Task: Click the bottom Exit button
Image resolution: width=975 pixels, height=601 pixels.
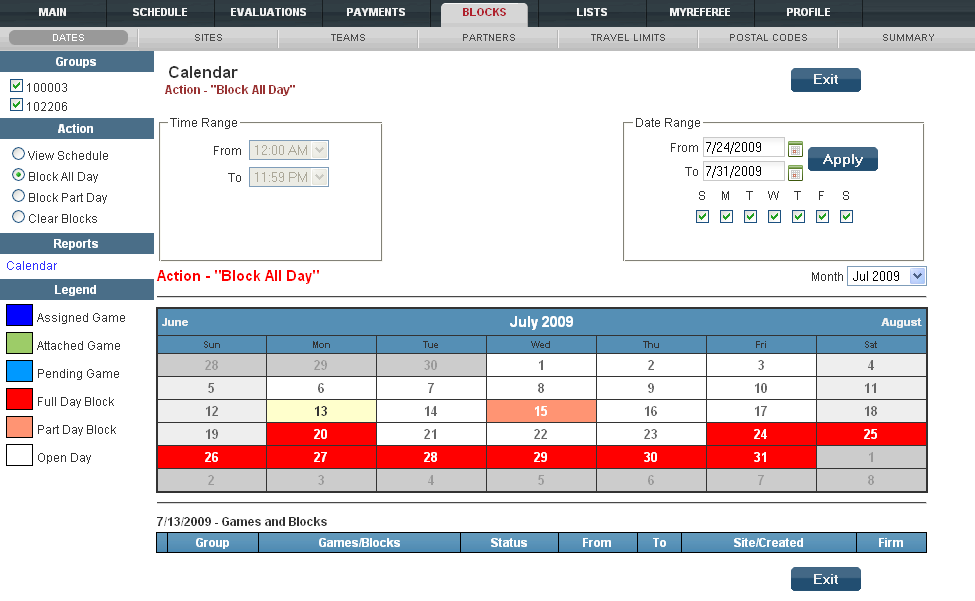Action: [826, 579]
